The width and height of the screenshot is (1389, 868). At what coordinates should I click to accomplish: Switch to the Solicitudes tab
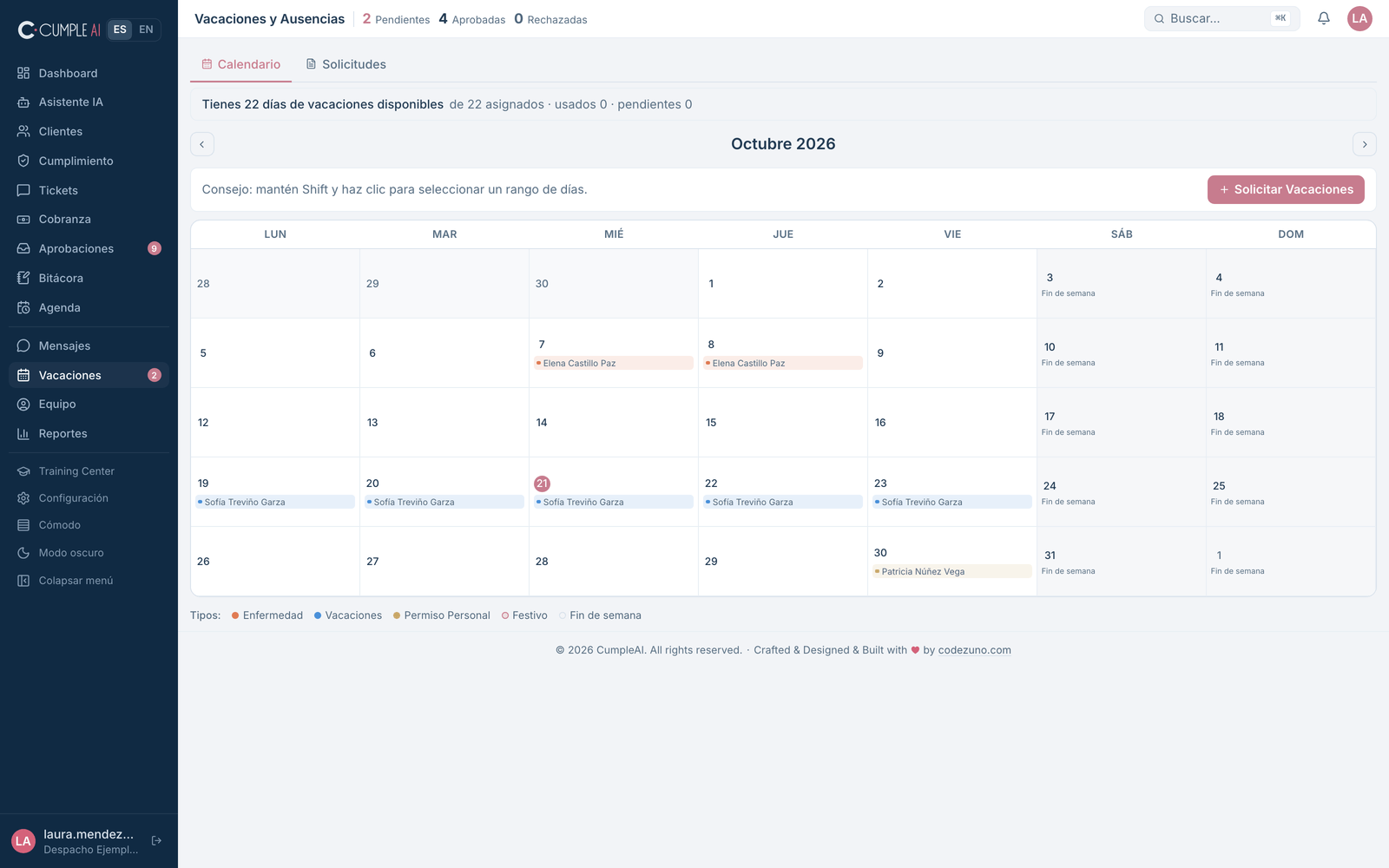(346, 64)
